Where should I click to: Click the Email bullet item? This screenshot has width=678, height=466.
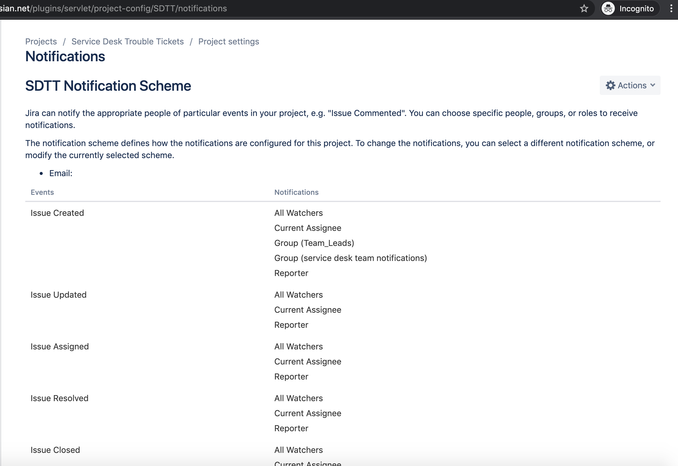pos(61,173)
